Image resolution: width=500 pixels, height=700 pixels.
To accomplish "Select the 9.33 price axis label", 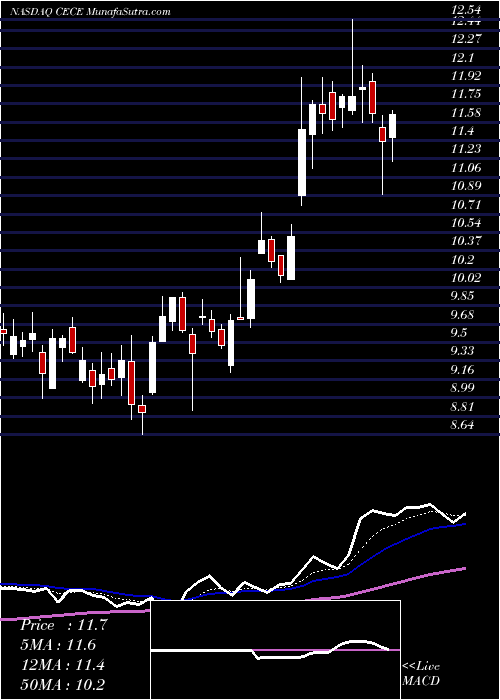I will tap(462, 351).
